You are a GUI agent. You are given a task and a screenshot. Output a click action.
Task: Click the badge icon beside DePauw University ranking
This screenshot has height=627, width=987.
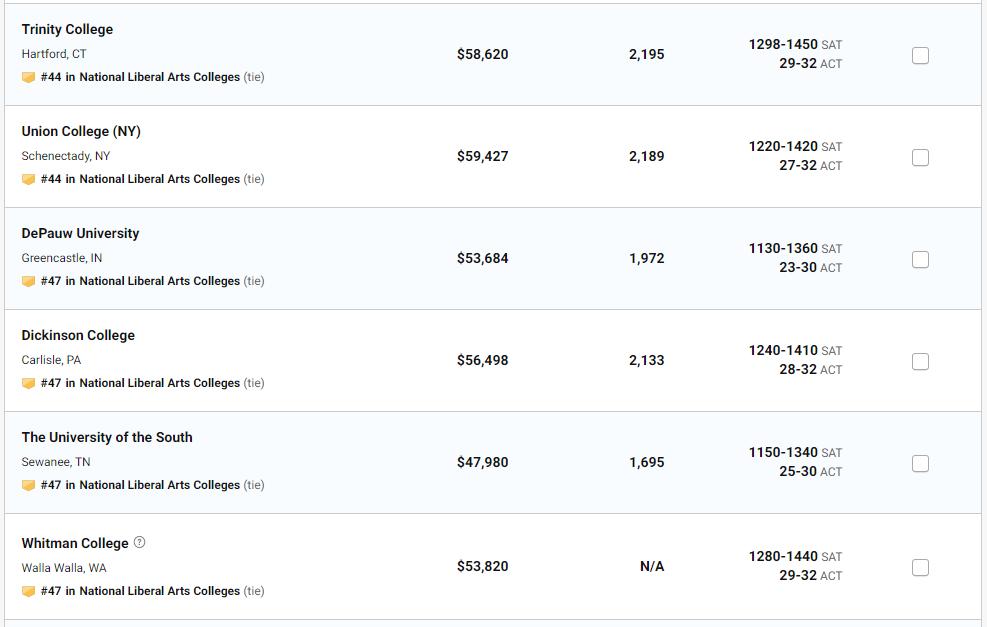[x=28, y=281]
